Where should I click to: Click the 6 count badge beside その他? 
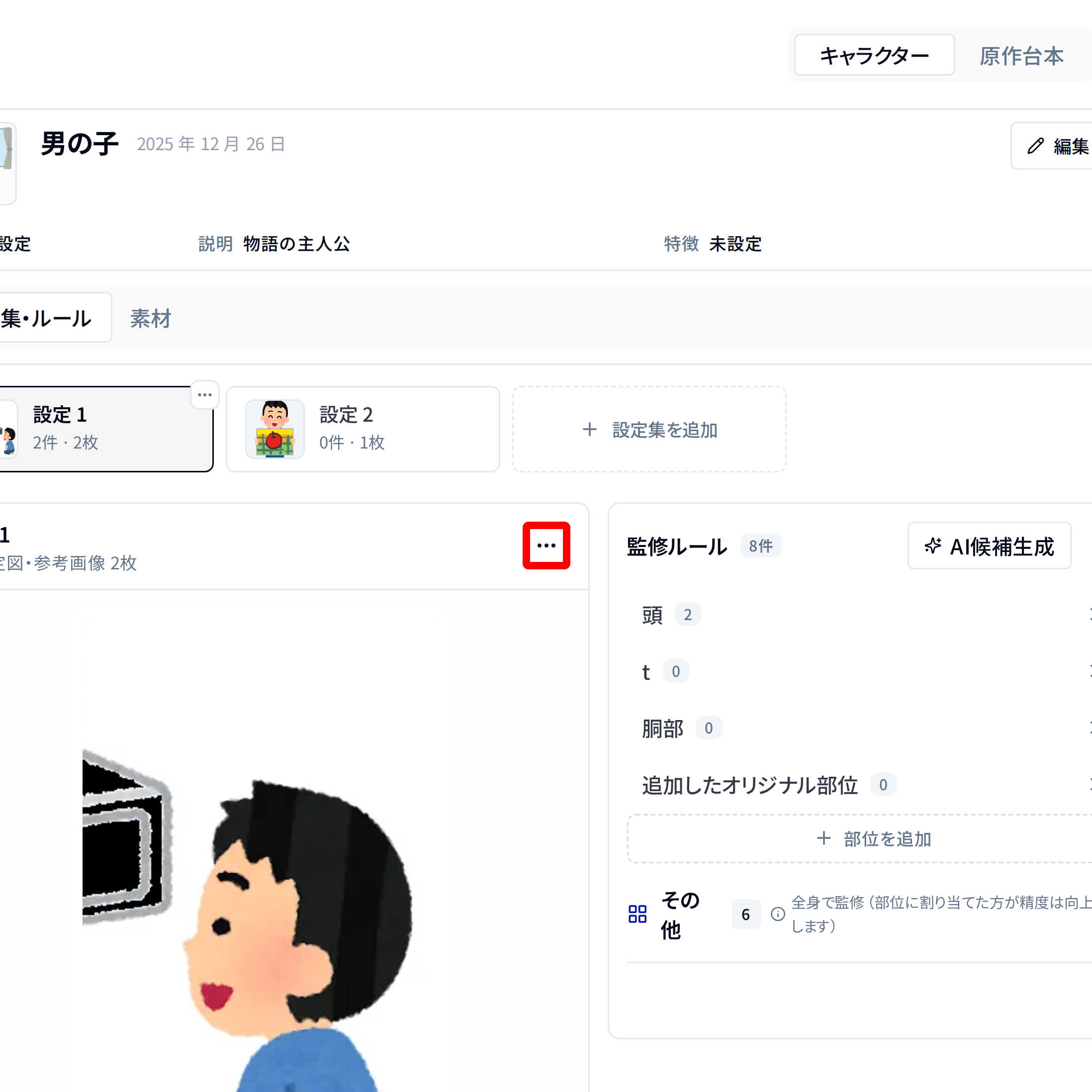tap(745, 914)
